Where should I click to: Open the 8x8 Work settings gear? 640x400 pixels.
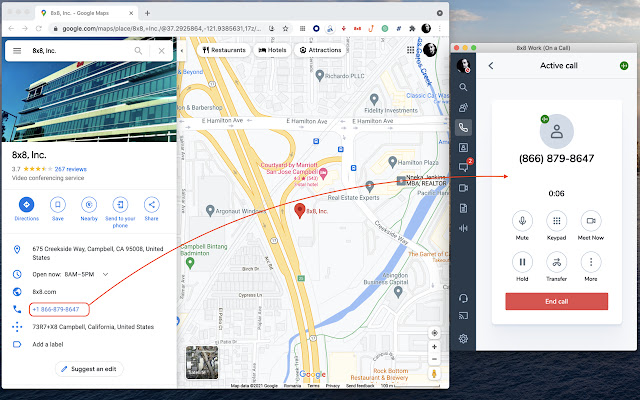pyautogui.click(x=464, y=339)
